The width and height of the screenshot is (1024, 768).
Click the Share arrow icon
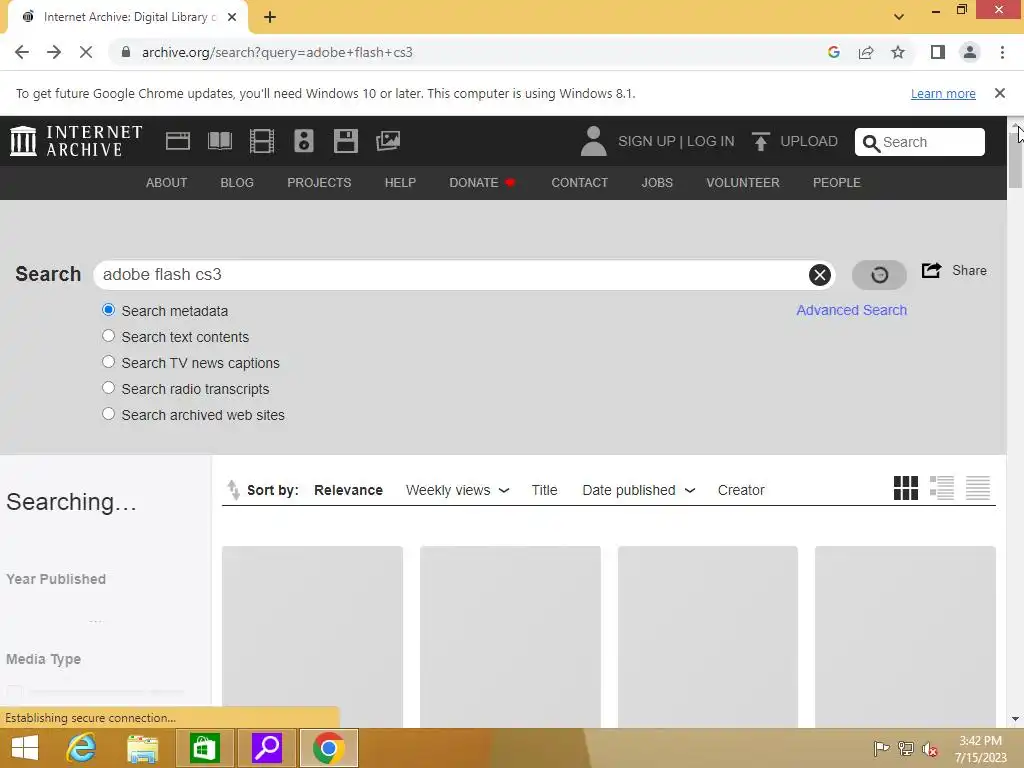(x=931, y=270)
